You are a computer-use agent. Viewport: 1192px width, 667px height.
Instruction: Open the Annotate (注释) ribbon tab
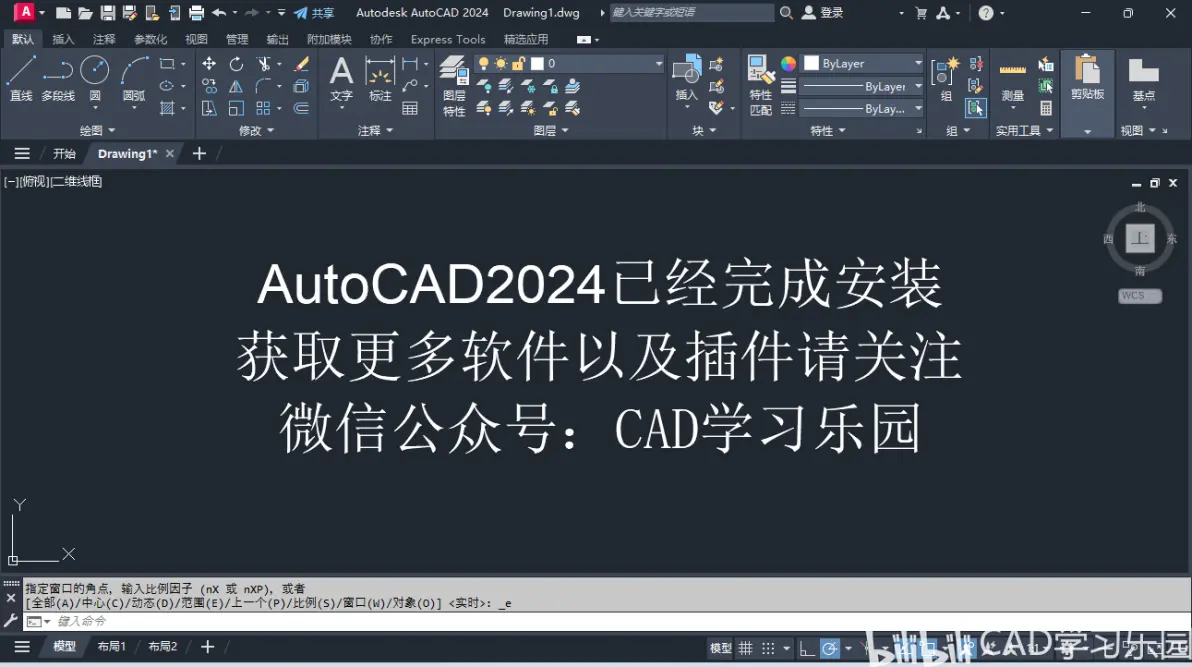click(x=104, y=40)
